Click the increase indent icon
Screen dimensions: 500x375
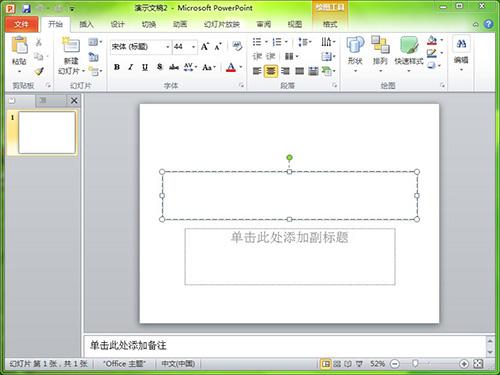click(x=271, y=56)
